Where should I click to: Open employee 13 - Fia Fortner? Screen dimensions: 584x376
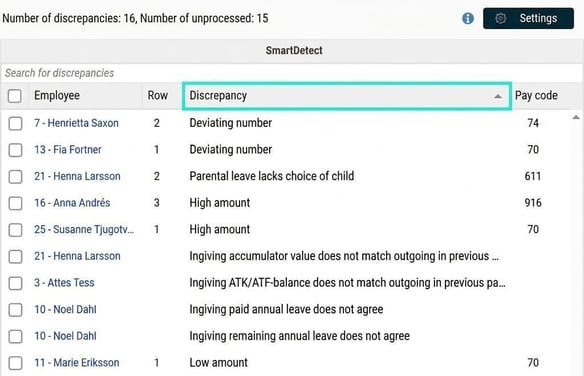[68, 149]
